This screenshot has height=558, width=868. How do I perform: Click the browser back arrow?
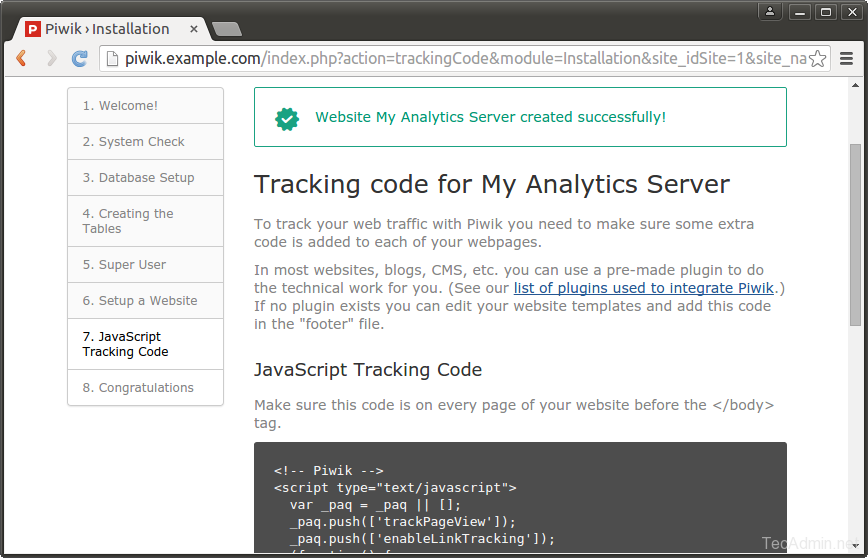(x=21, y=58)
